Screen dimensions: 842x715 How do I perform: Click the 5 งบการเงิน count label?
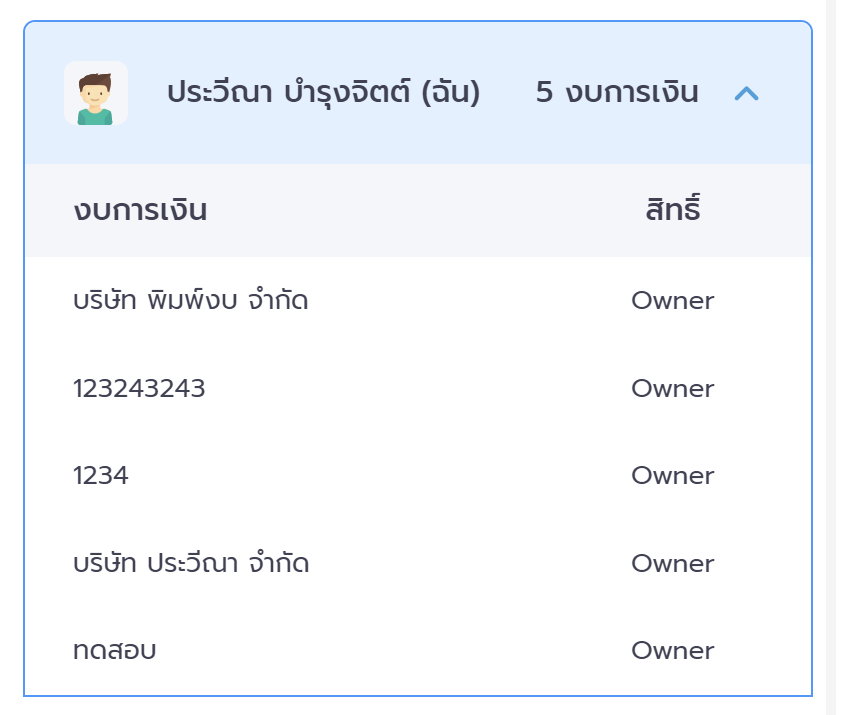point(617,94)
